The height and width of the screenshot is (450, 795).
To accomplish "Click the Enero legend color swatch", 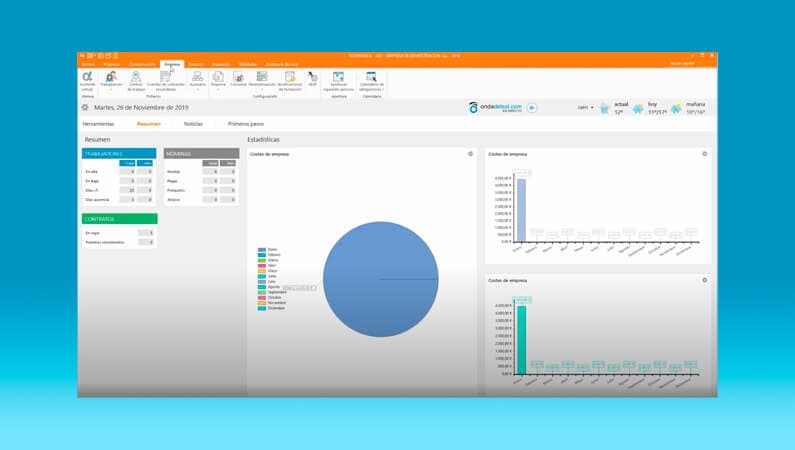I will pos(262,250).
